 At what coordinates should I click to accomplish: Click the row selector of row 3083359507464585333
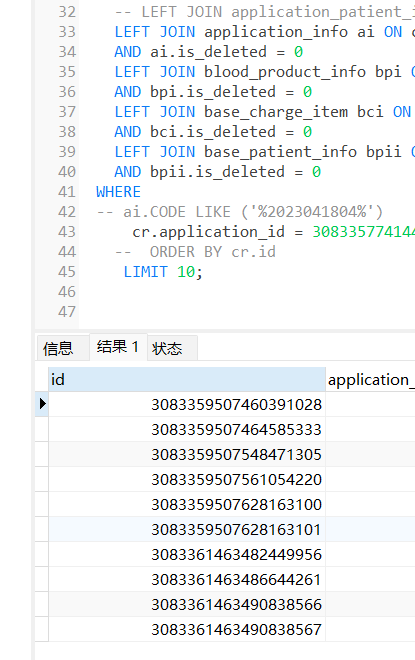(42, 429)
